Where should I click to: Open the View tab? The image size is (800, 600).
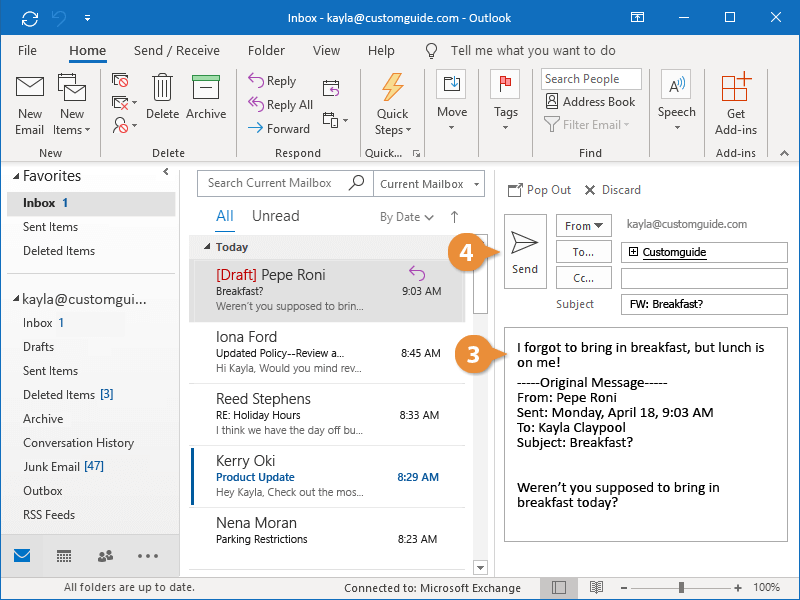[326, 51]
